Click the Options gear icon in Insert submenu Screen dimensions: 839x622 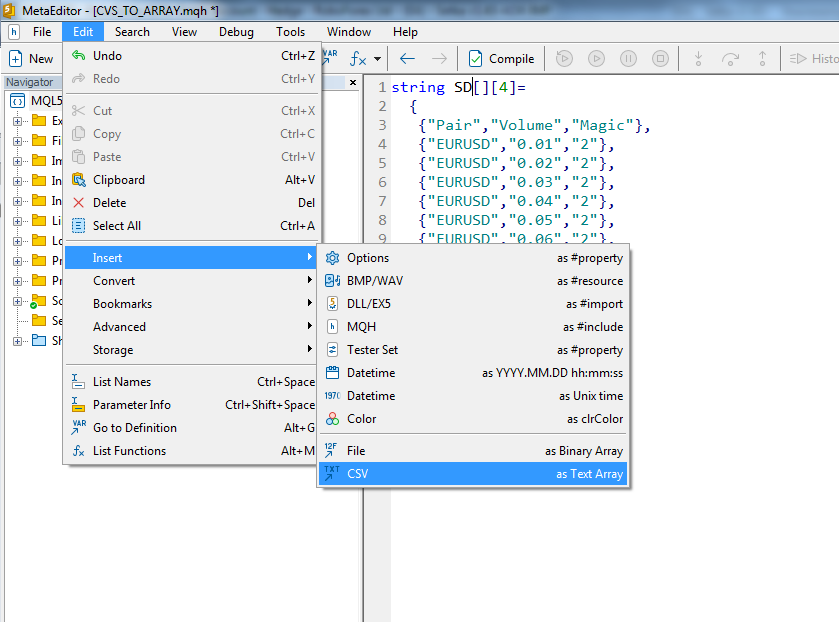332,258
